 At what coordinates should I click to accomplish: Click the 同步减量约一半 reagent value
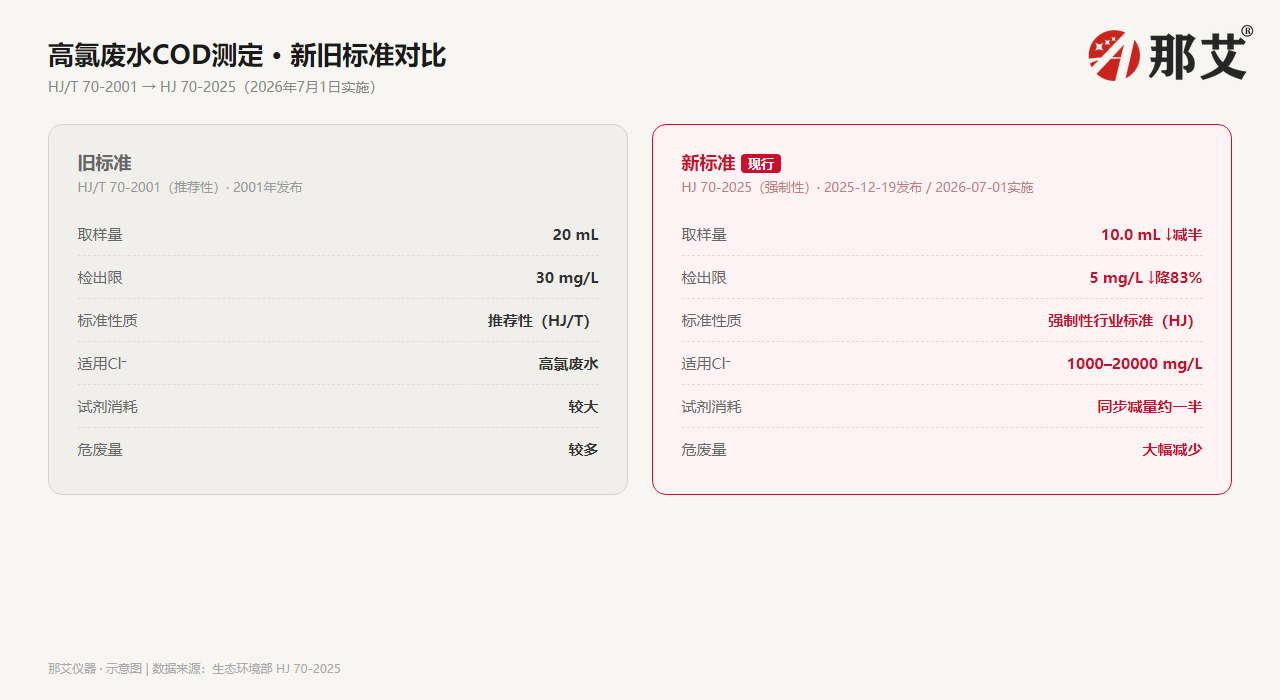(1150, 407)
